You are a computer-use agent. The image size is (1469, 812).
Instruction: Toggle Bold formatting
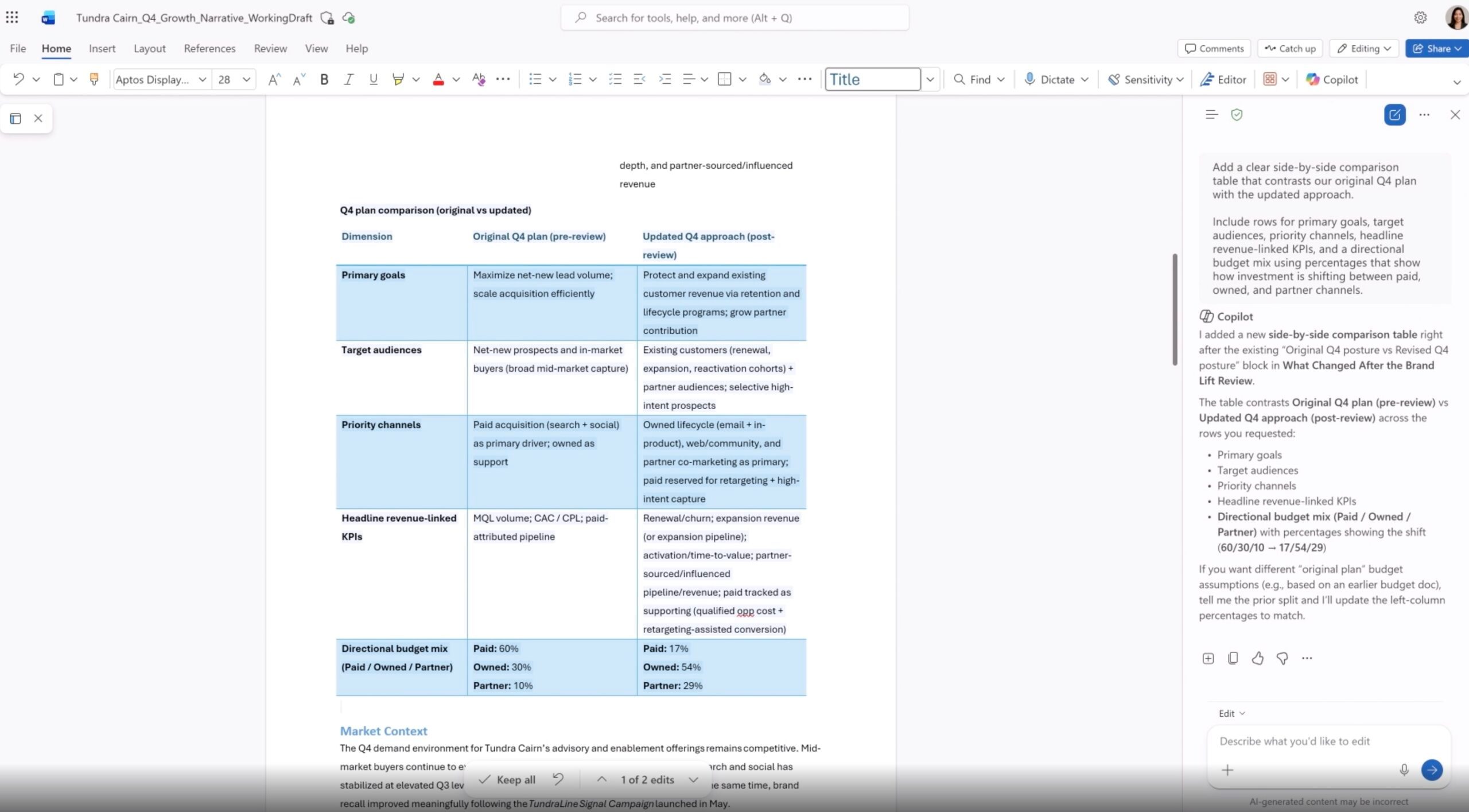pyautogui.click(x=324, y=79)
